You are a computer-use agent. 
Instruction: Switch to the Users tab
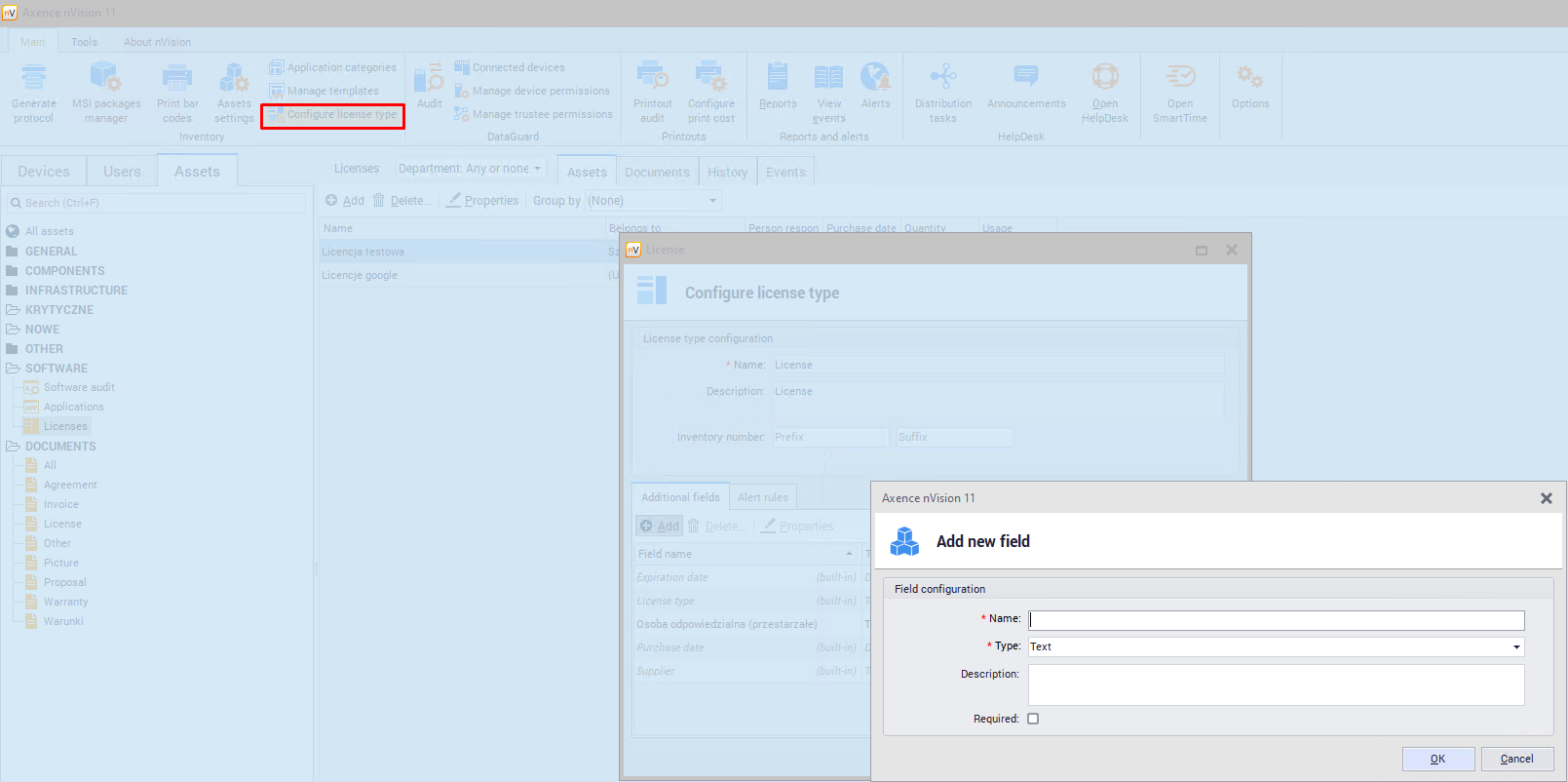(x=122, y=172)
